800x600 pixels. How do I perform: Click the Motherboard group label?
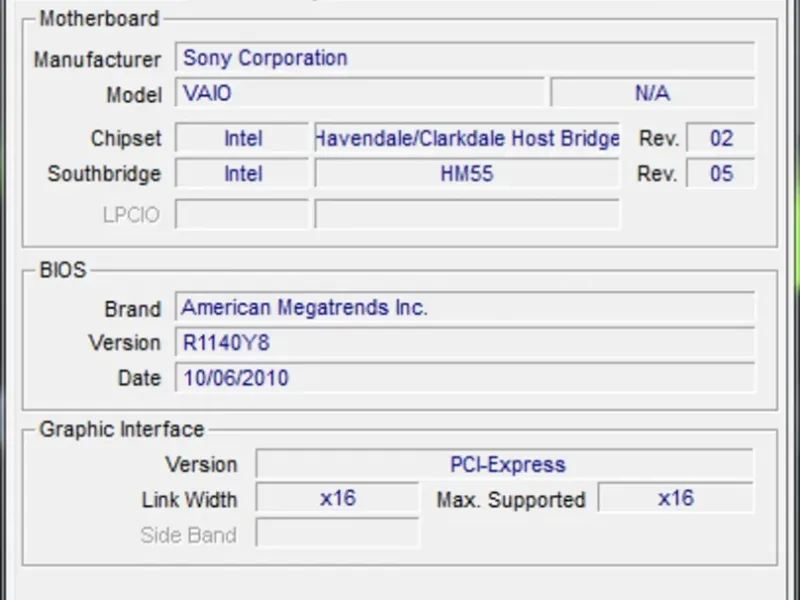click(x=98, y=19)
